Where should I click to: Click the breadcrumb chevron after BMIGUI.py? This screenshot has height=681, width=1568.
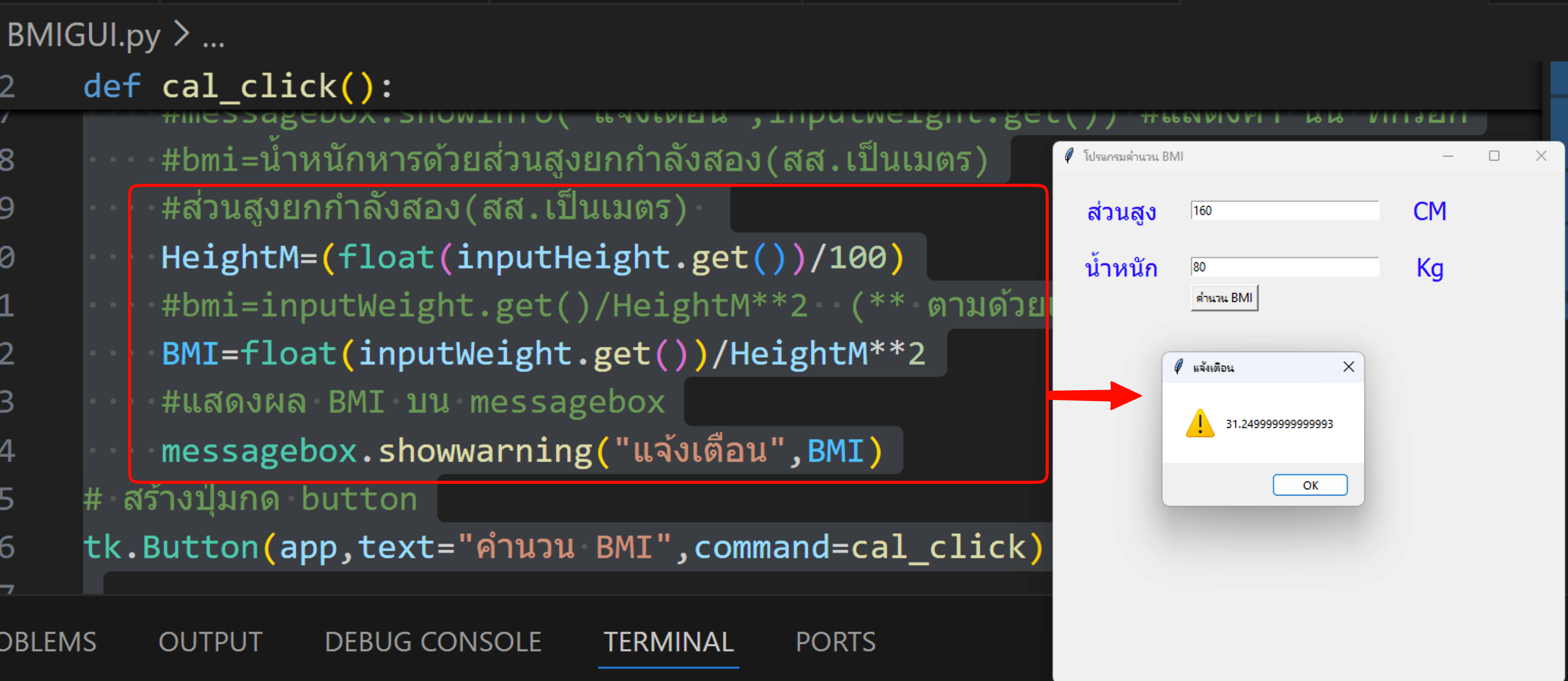click(x=181, y=34)
